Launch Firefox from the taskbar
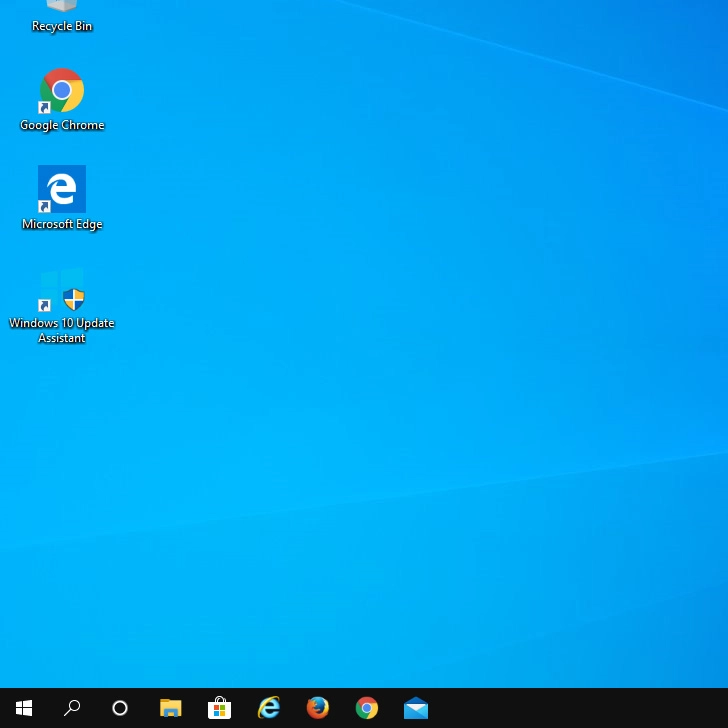The width and height of the screenshot is (728, 728). click(x=318, y=708)
